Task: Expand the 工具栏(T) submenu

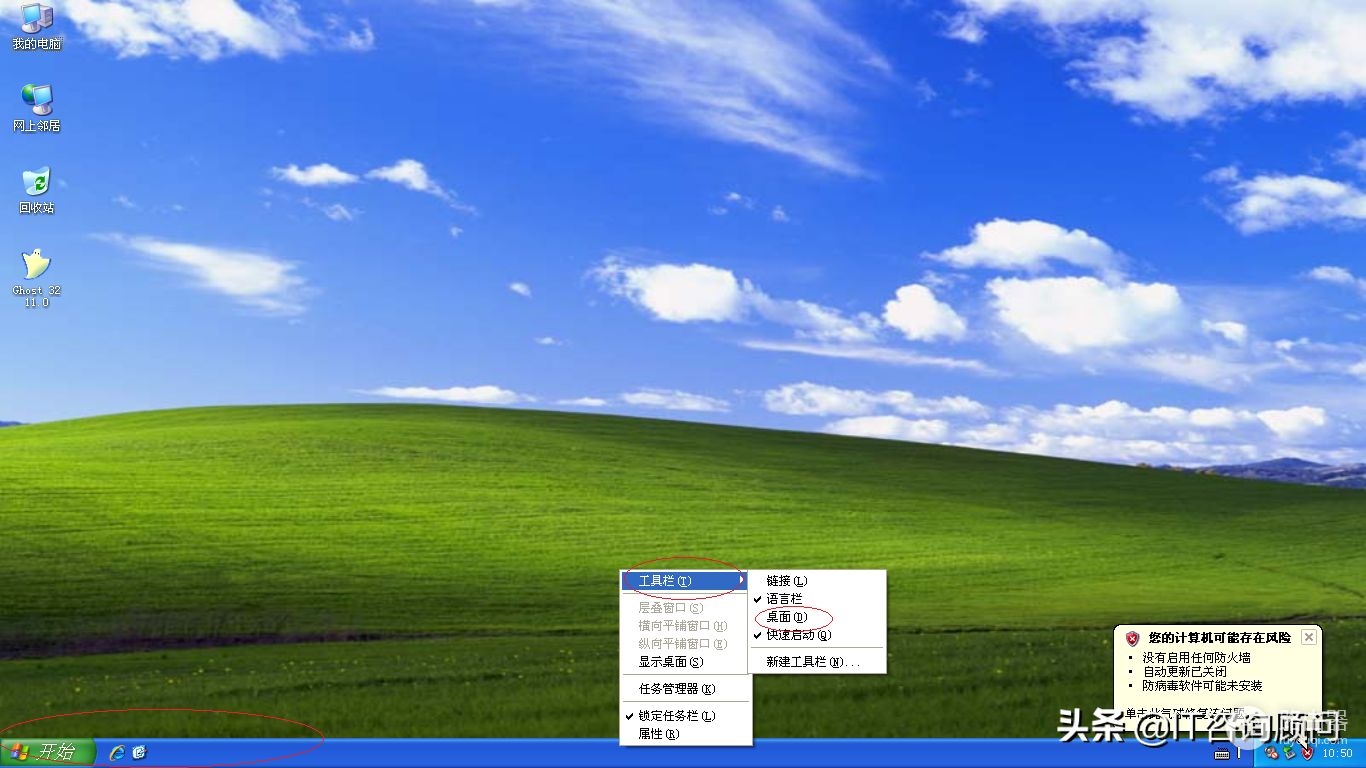Action: click(x=685, y=581)
